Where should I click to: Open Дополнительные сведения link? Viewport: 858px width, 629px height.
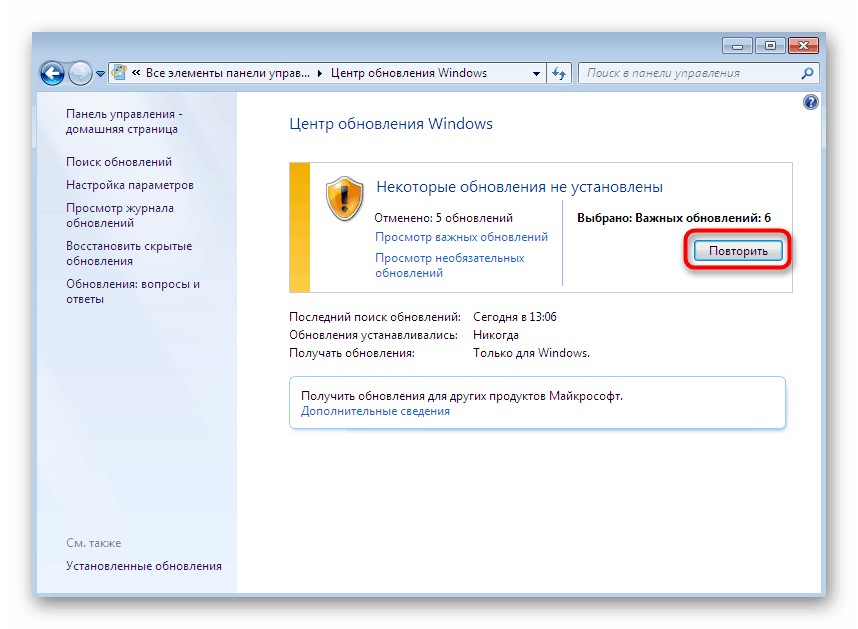click(x=375, y=411)
